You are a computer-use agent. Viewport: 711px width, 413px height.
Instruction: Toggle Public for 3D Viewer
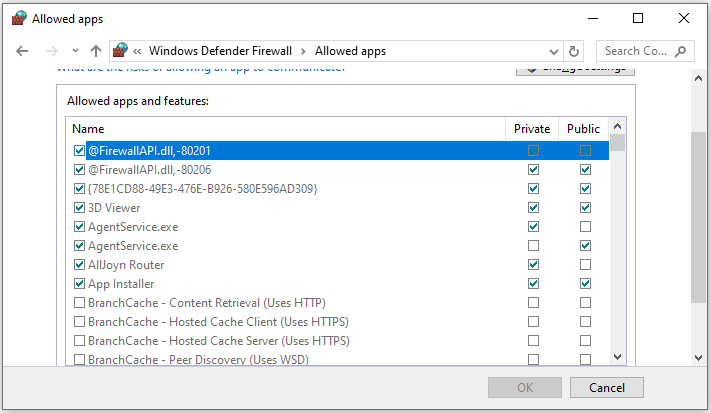585,208
